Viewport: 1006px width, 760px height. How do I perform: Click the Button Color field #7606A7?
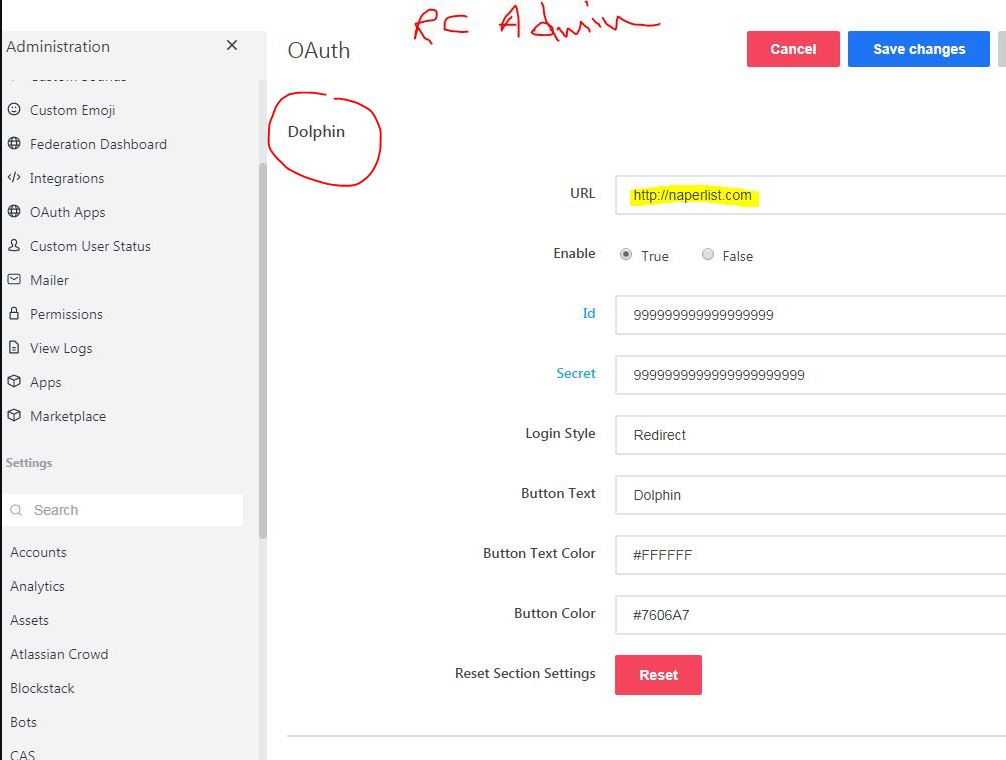click(810, 615)
